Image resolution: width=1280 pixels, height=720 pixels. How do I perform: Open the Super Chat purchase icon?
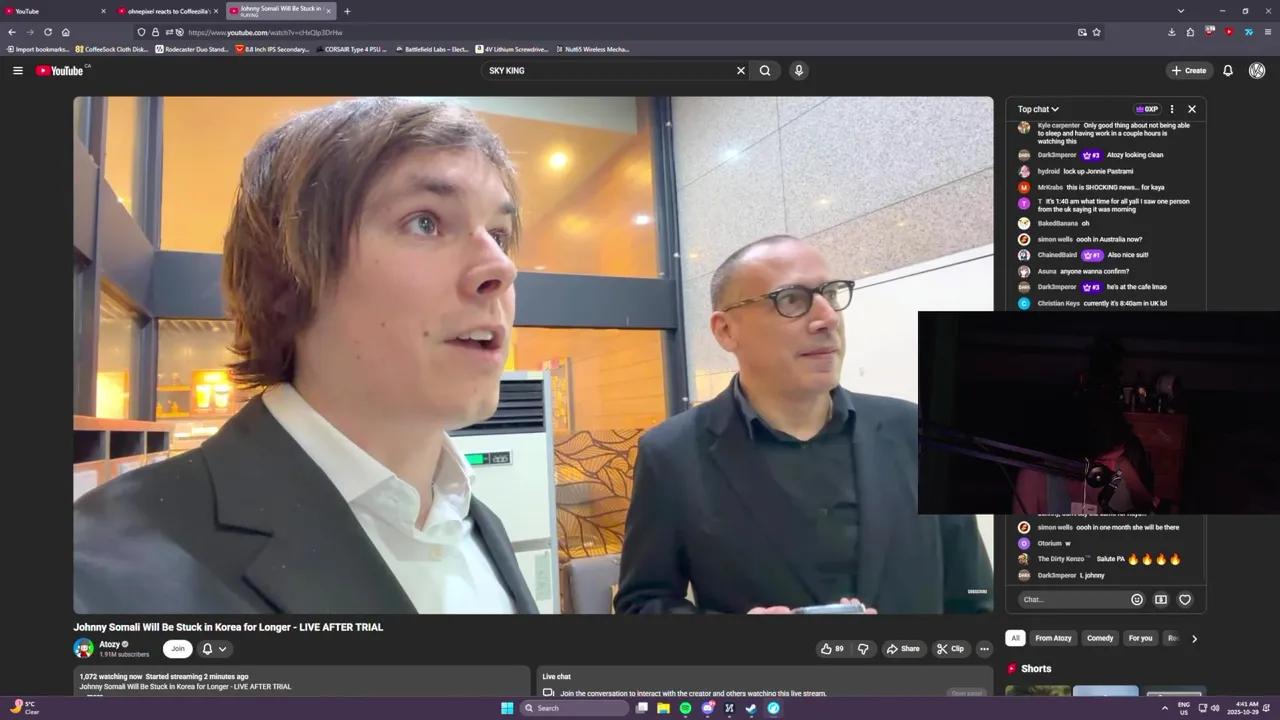(x=1161, y=599)
